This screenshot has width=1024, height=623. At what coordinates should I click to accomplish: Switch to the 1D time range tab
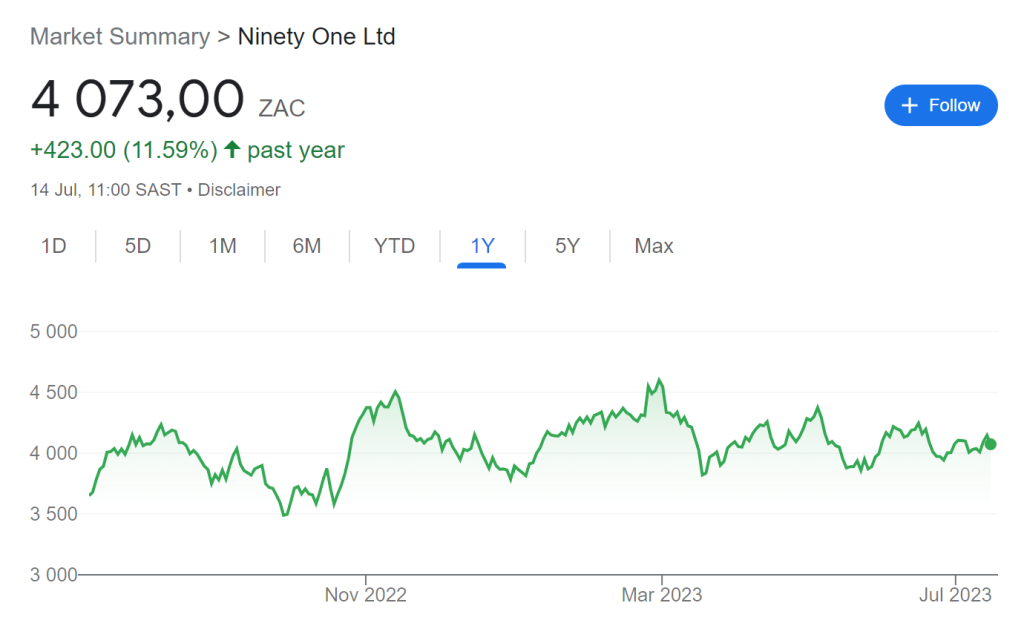tap(54, 246)
